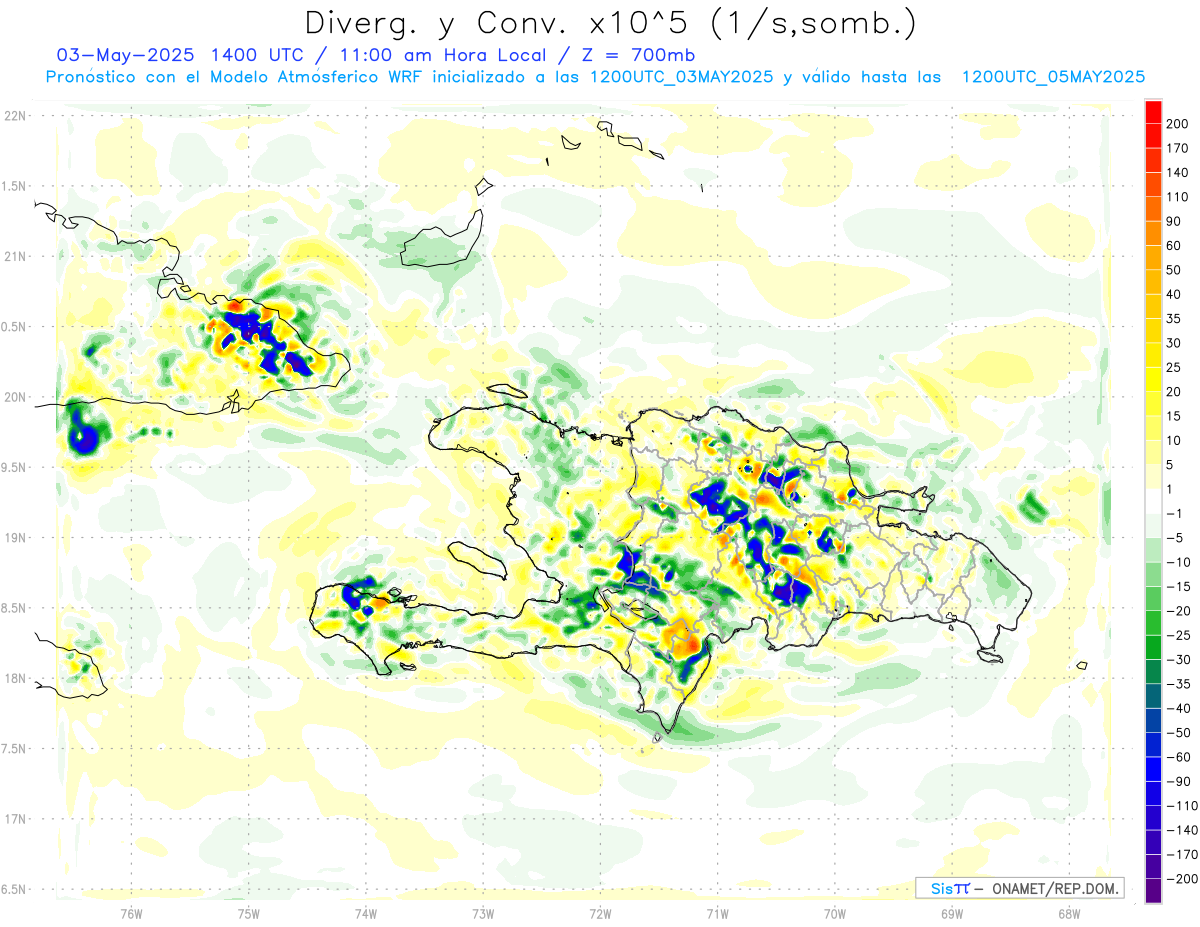Click the positive '30' colorbar value
1200x927 pixels.
coord(1175,343)
